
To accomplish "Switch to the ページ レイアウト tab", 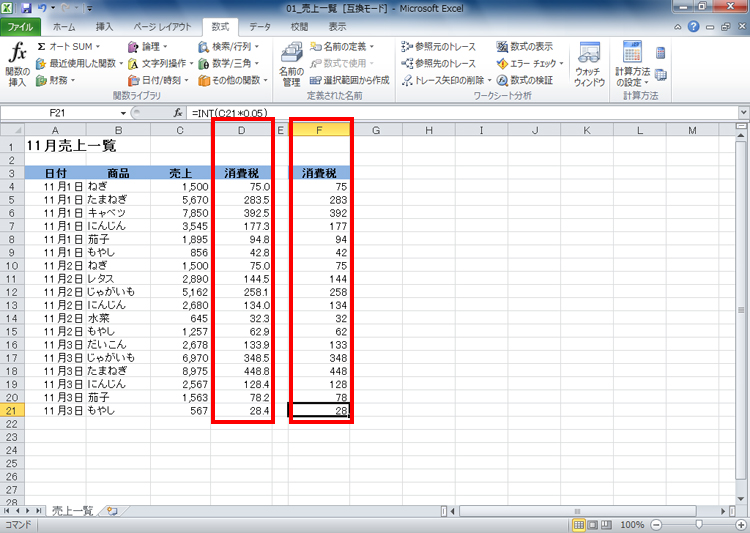I will [162, 27].
